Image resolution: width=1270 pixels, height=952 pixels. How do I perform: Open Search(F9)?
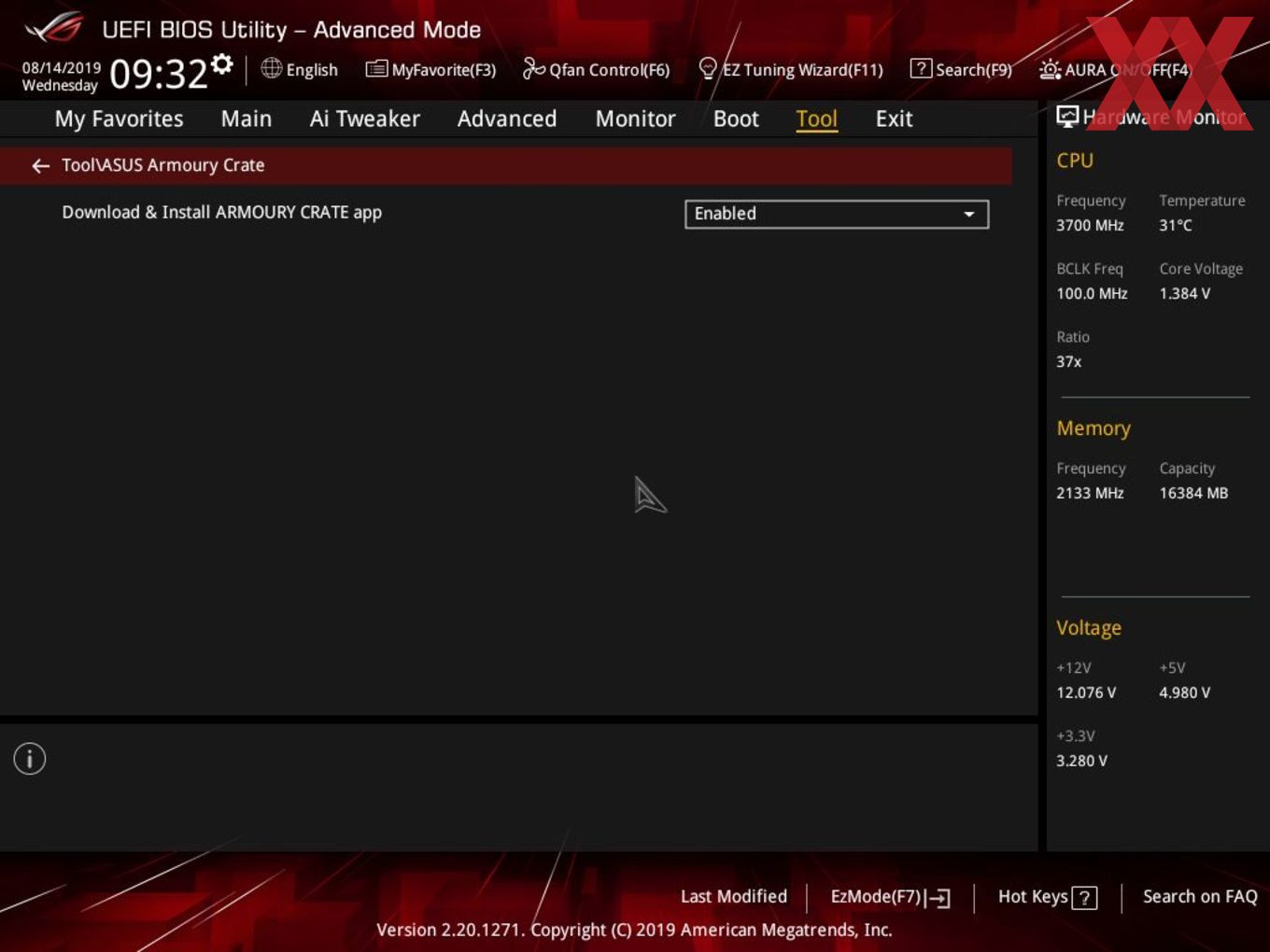click(962, 69)
